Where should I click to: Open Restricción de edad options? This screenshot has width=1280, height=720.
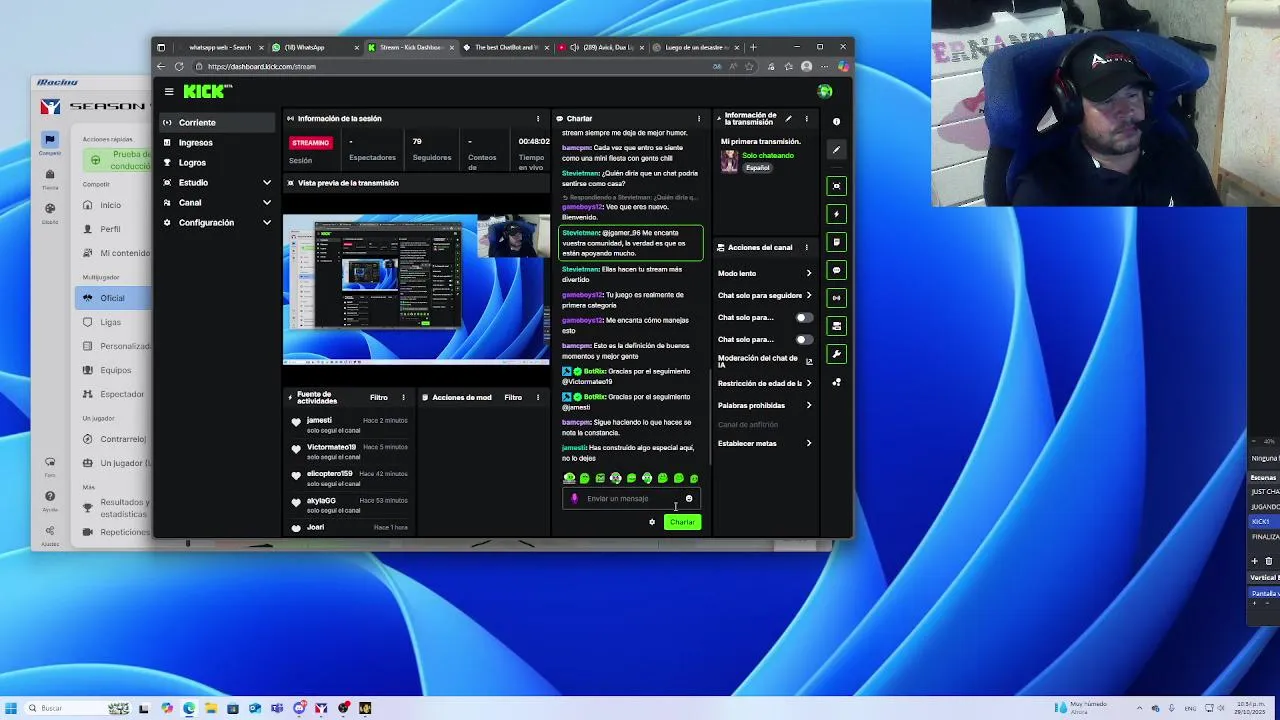[x=765, y=384]
